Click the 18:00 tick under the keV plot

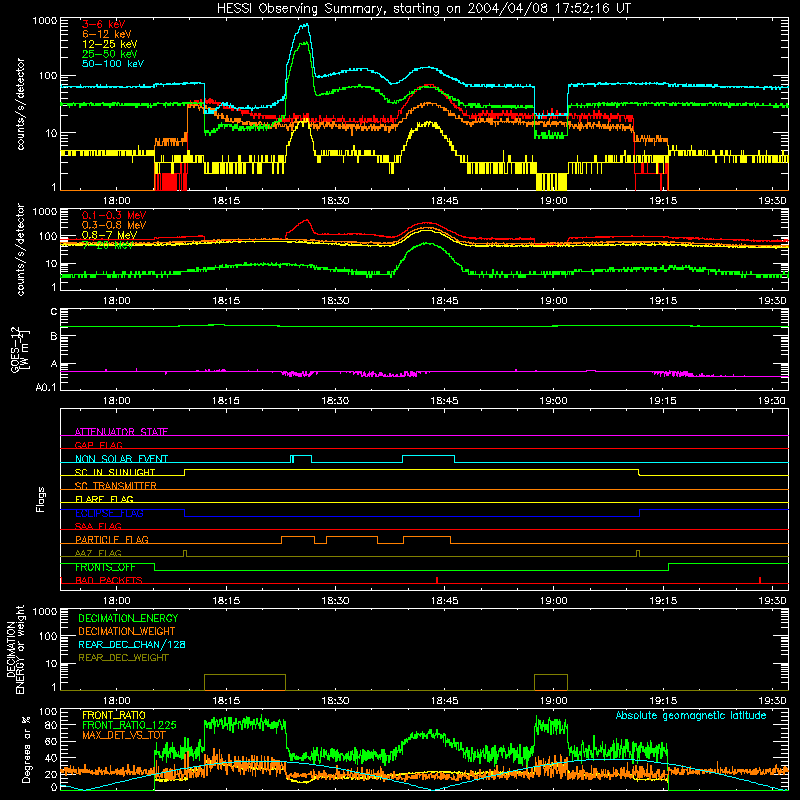(x=117, y=201)
